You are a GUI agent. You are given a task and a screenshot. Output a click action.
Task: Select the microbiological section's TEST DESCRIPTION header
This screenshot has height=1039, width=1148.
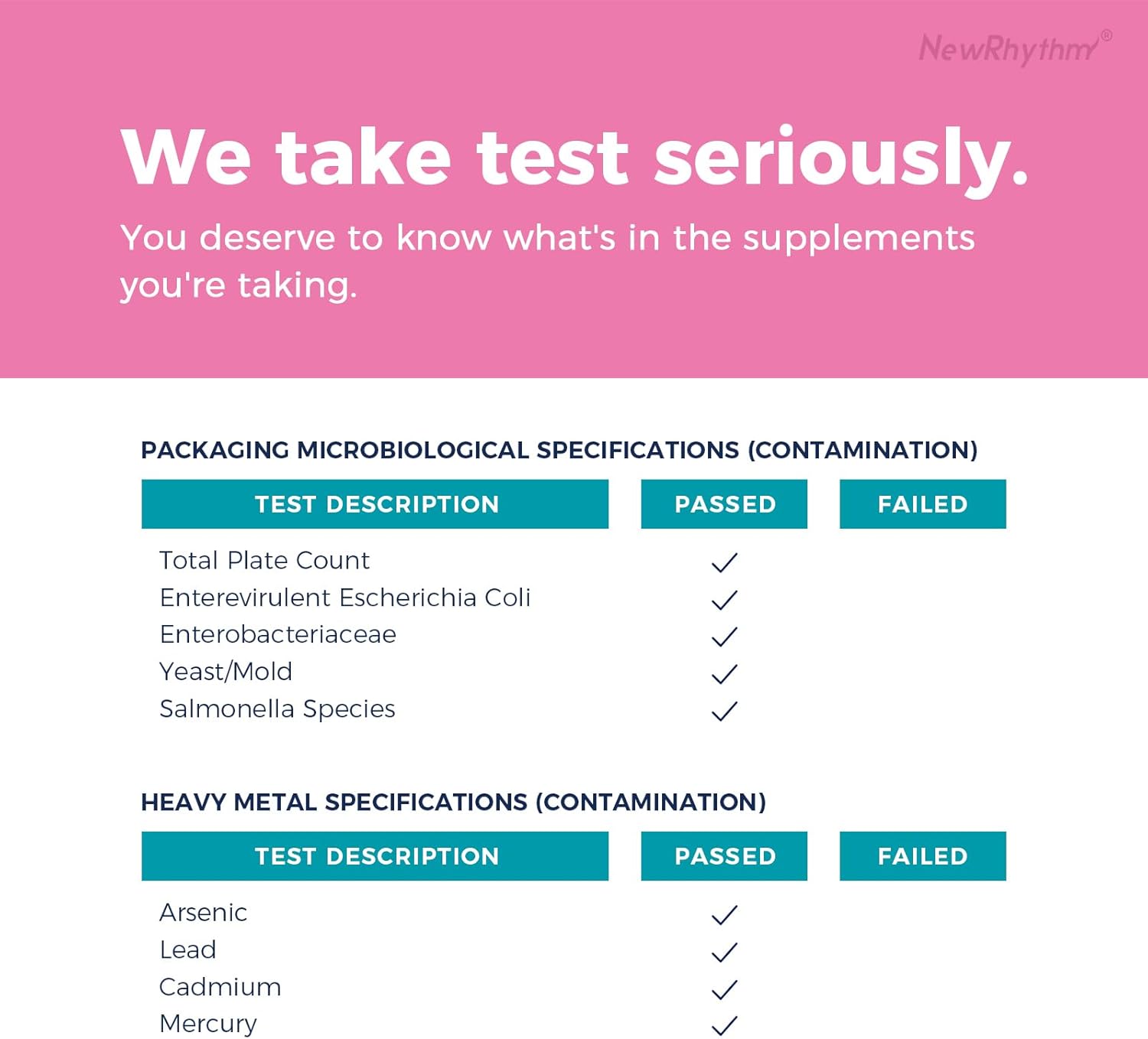[375, 504]
